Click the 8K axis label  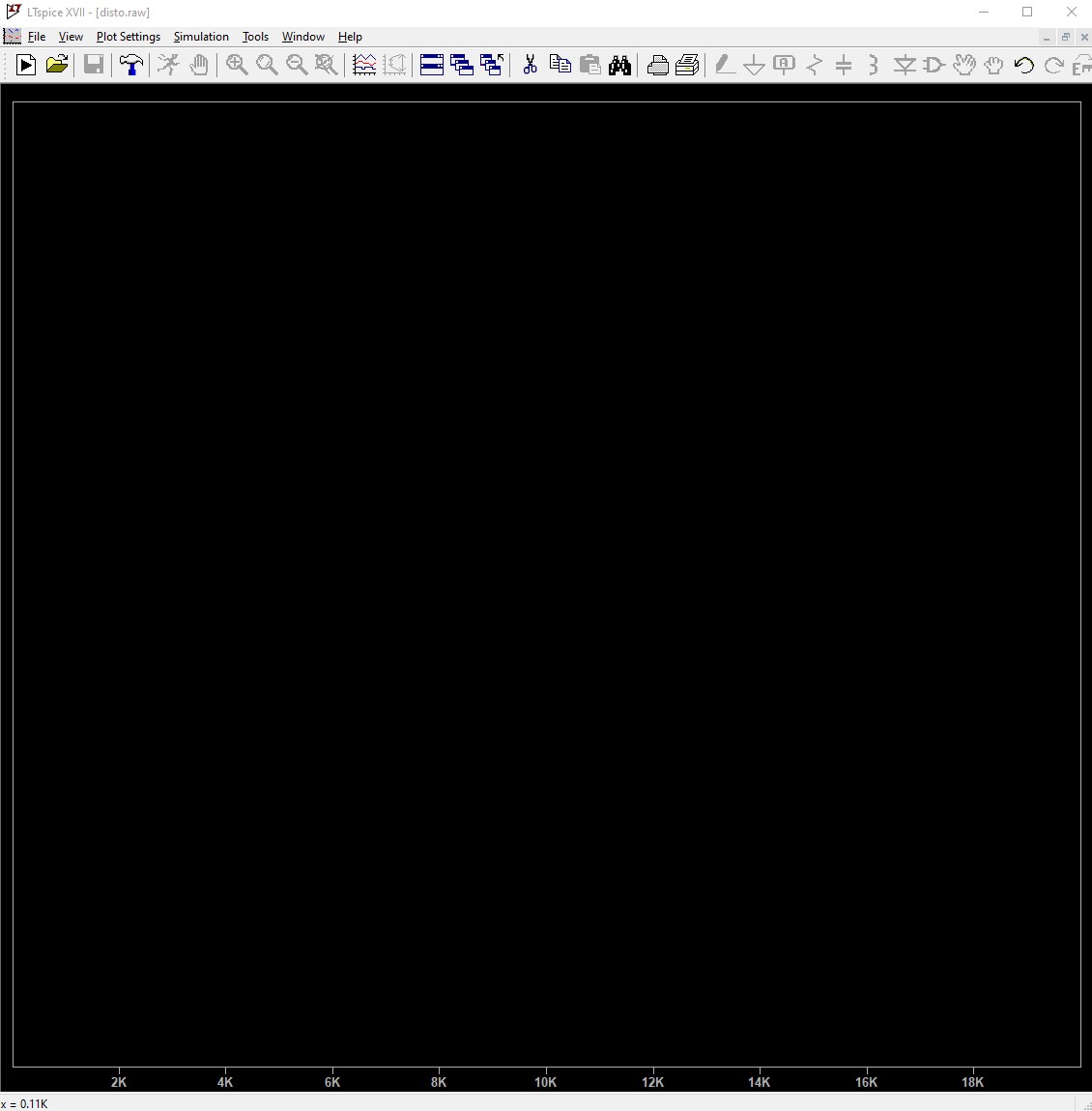[x=439, y=1082]
